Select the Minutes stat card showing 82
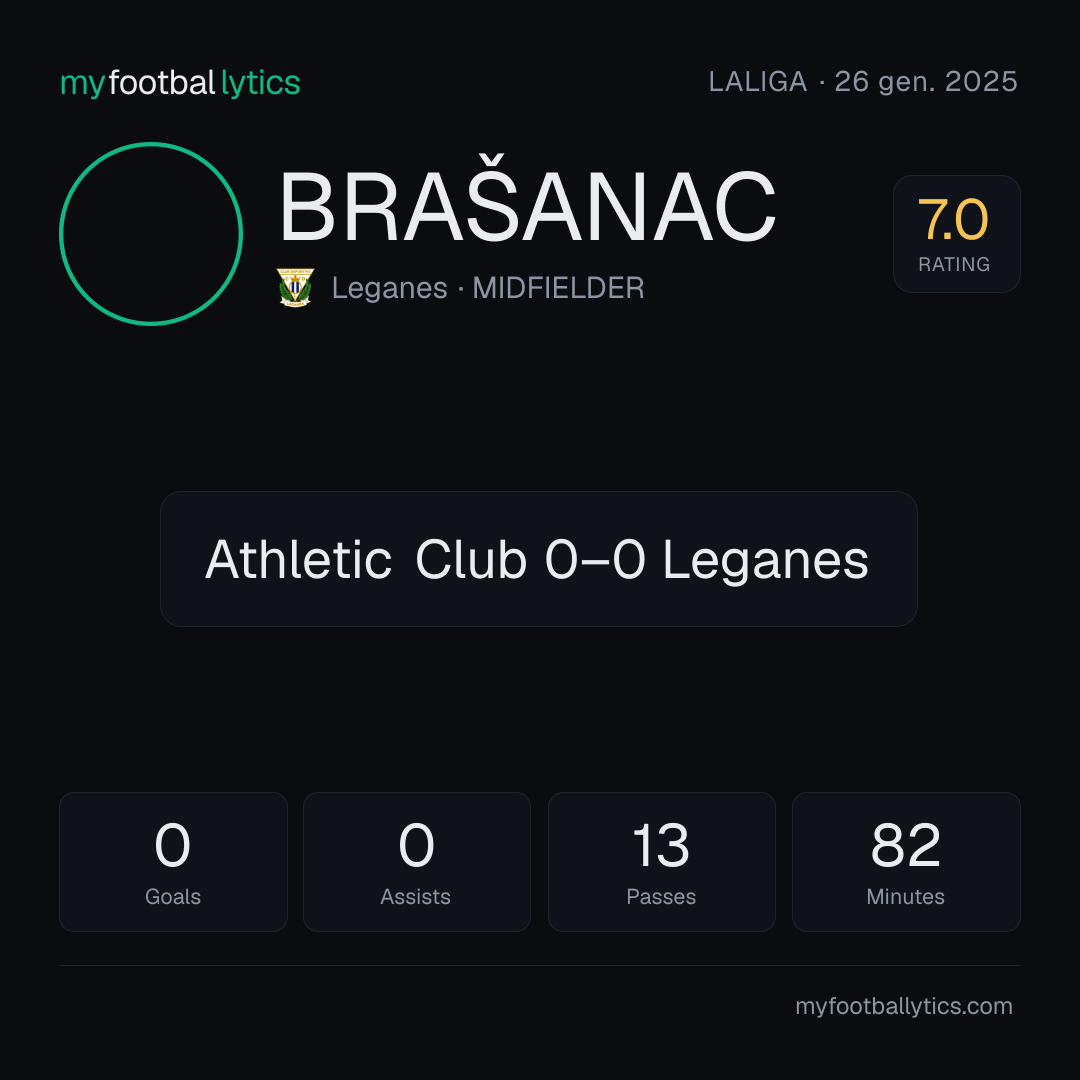This screenshot has width=1080, height=1080. [906, 862]
